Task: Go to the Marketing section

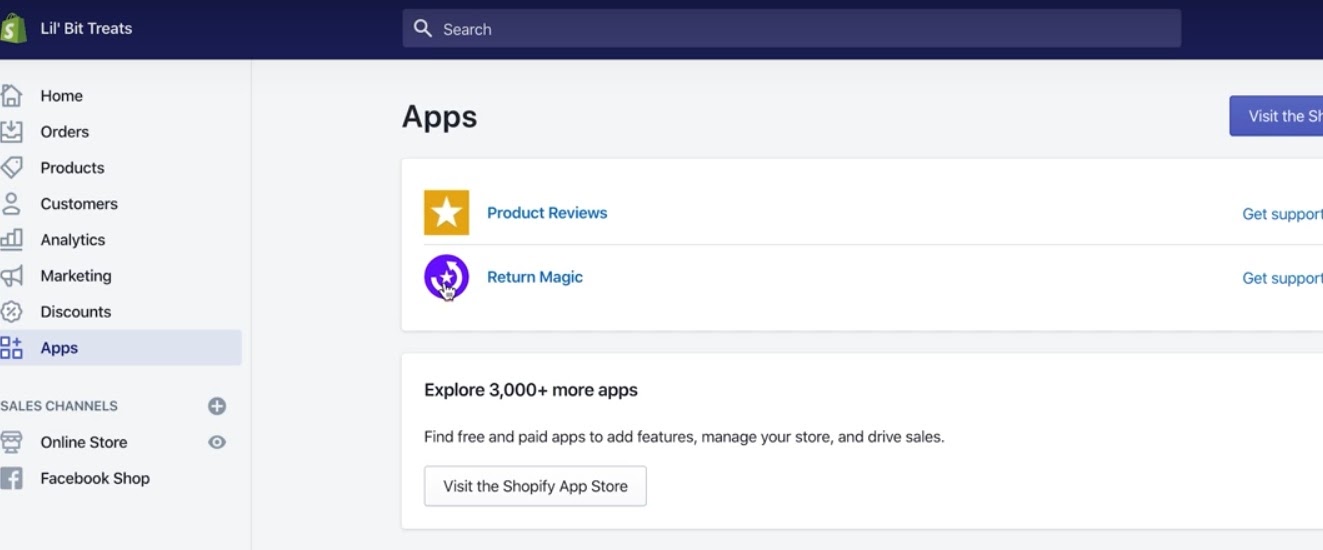Action: point(76,276)
